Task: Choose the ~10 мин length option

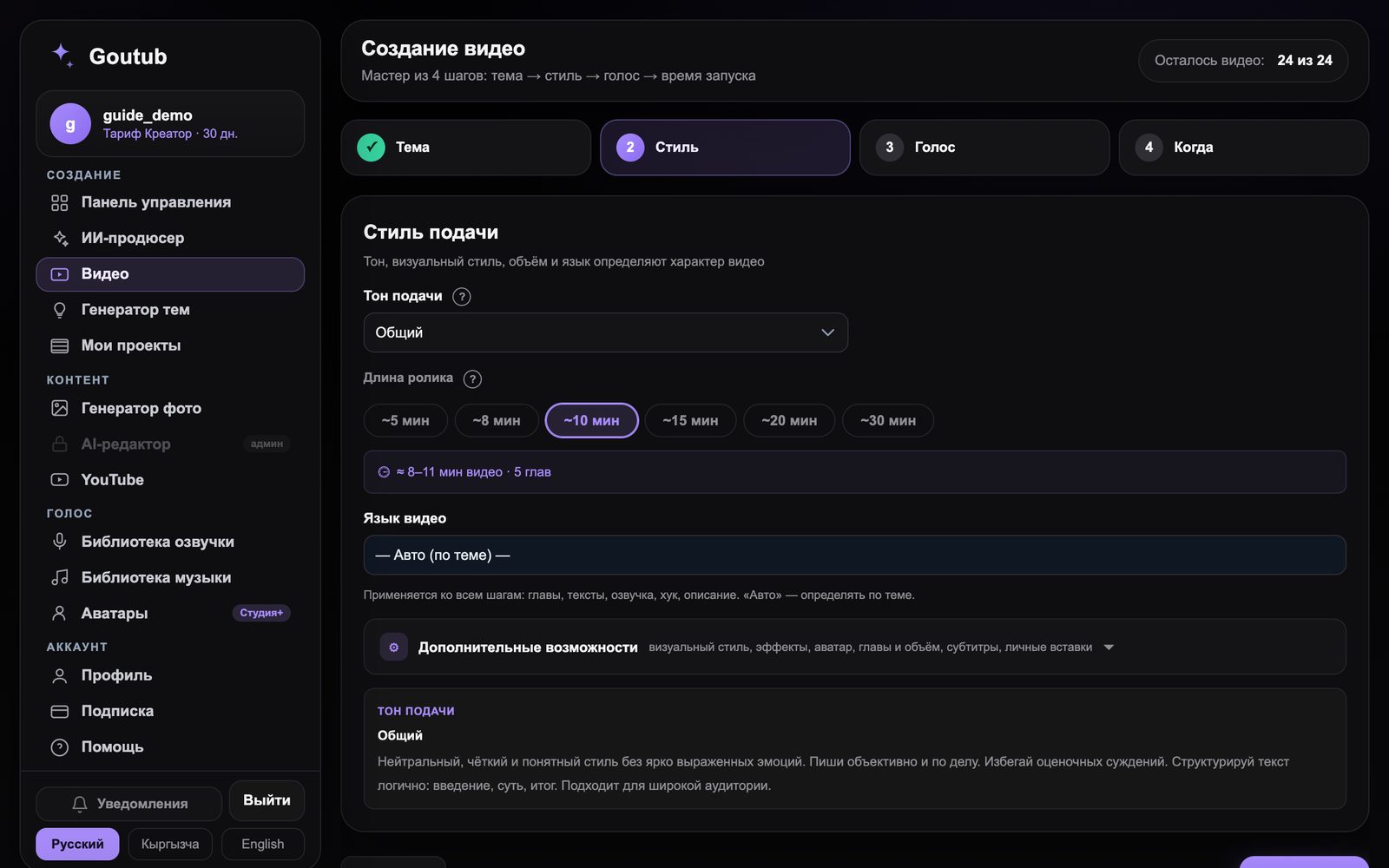Action: [x=591, y=420]
